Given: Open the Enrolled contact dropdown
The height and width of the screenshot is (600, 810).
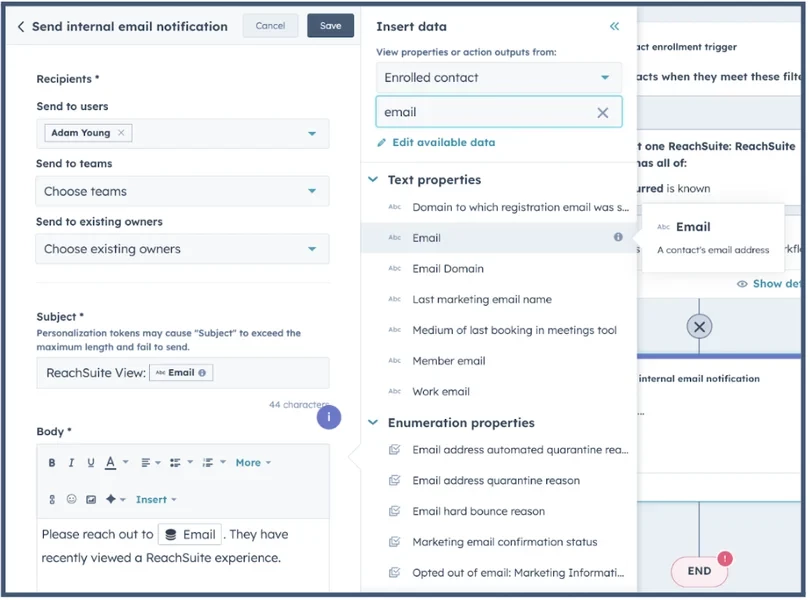Looking at the screenshot, I should point(498,78).
